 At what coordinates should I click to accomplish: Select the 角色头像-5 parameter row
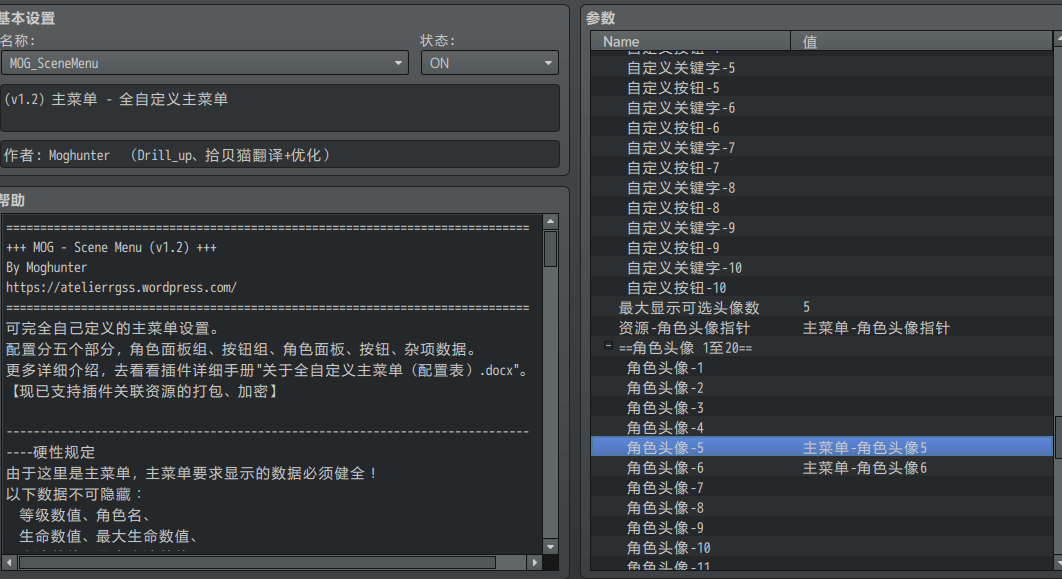(665, 447)
